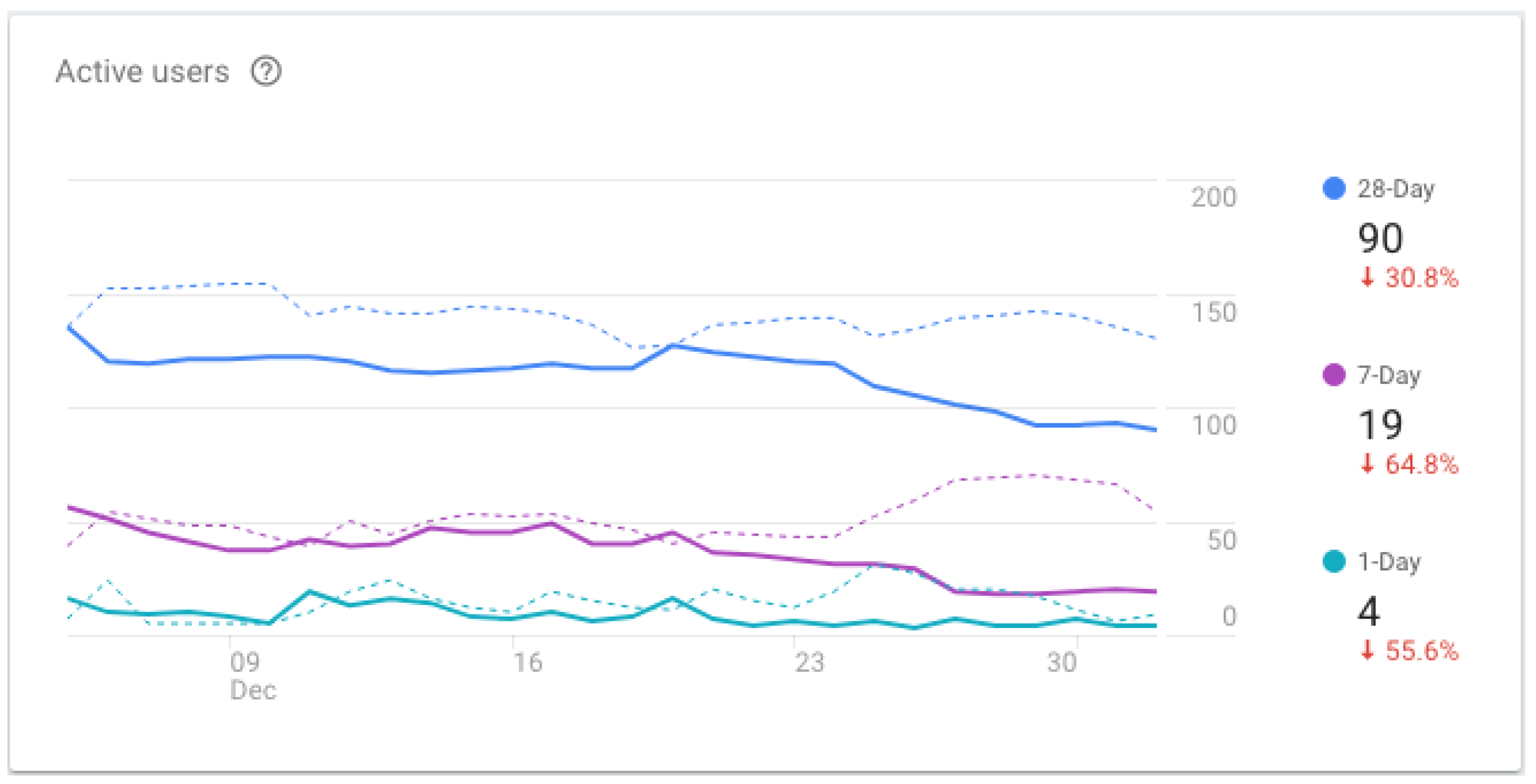Click the 30 date axis label

click(1062, 663)
